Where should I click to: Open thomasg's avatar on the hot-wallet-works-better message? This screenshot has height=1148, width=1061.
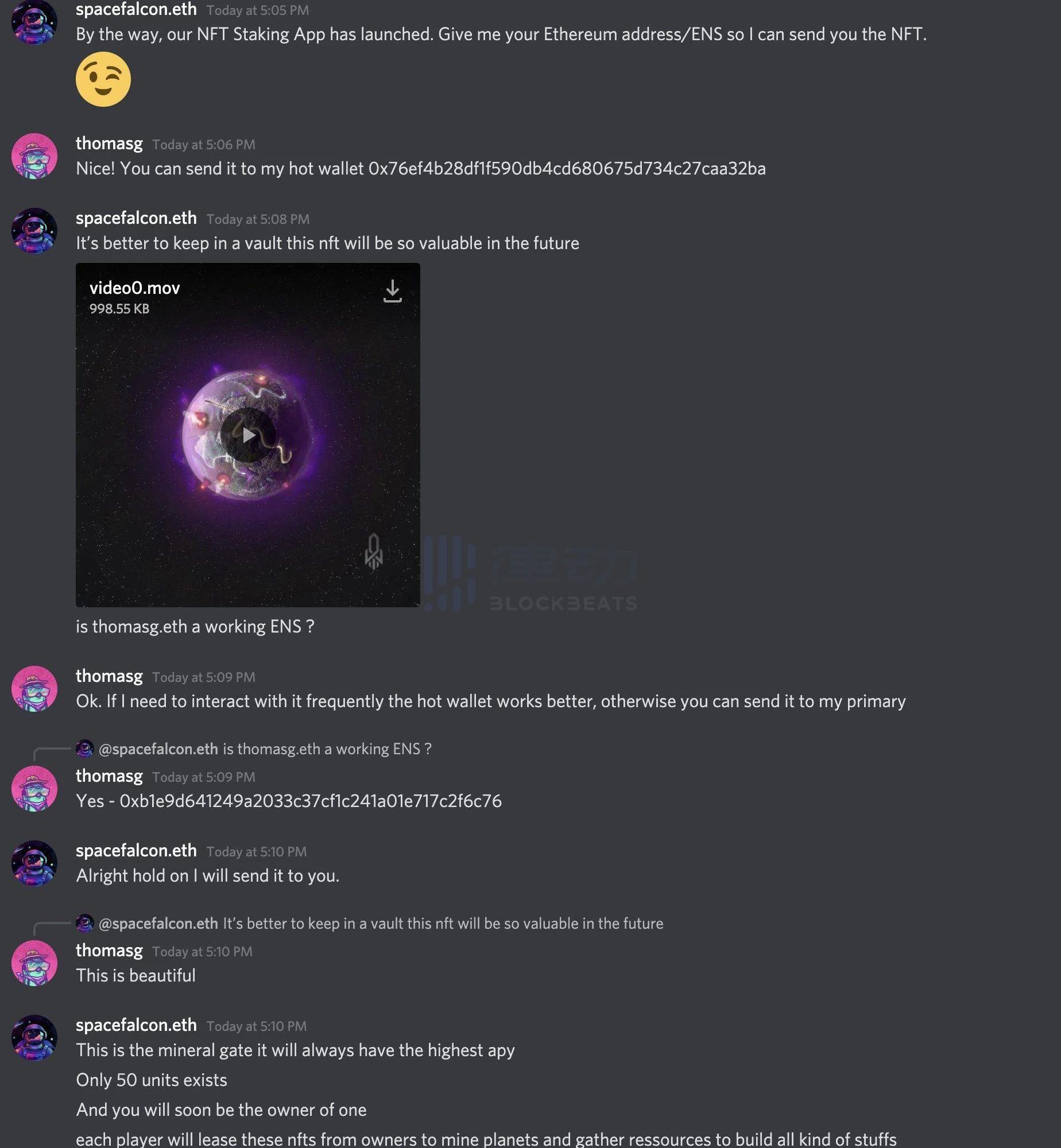[34, 689]
